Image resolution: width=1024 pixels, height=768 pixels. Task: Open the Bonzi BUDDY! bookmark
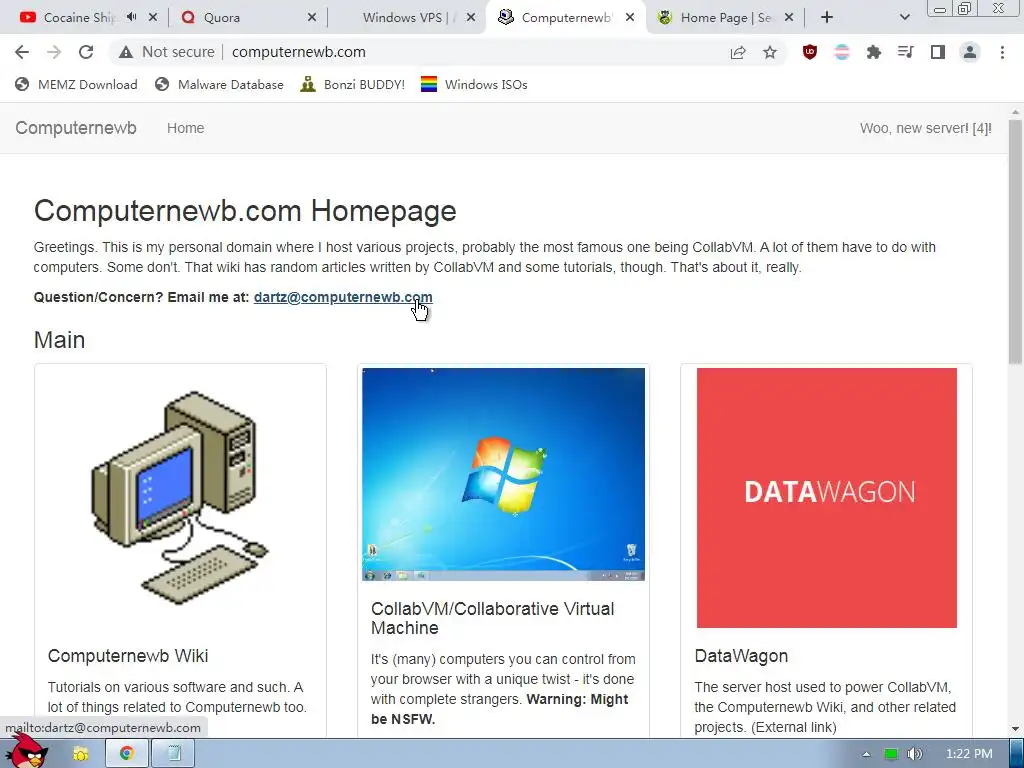click(353, 85)
